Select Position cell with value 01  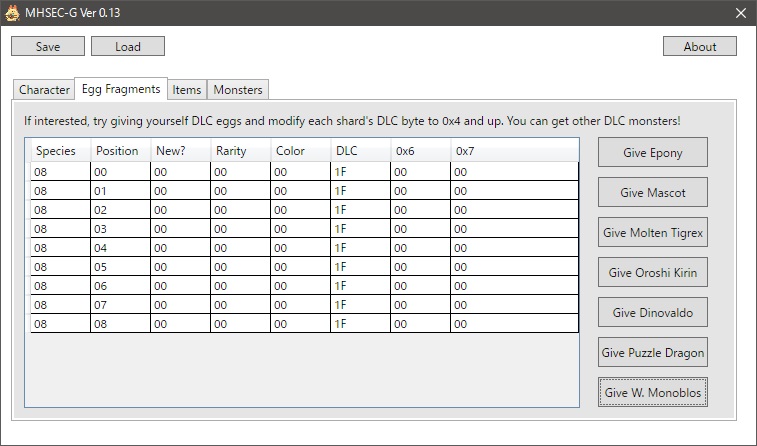pos(121,191)
